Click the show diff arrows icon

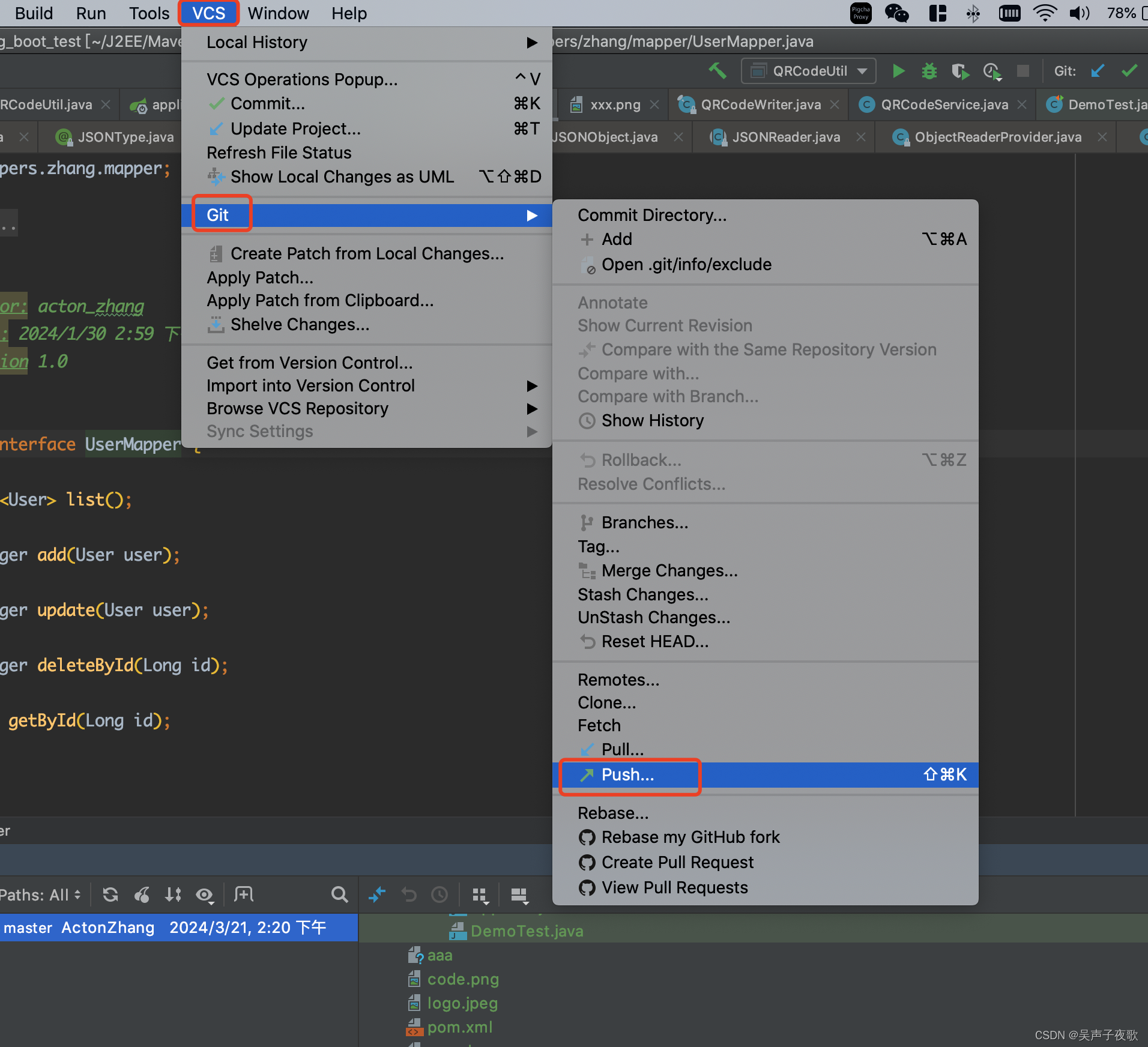[377, 895]
